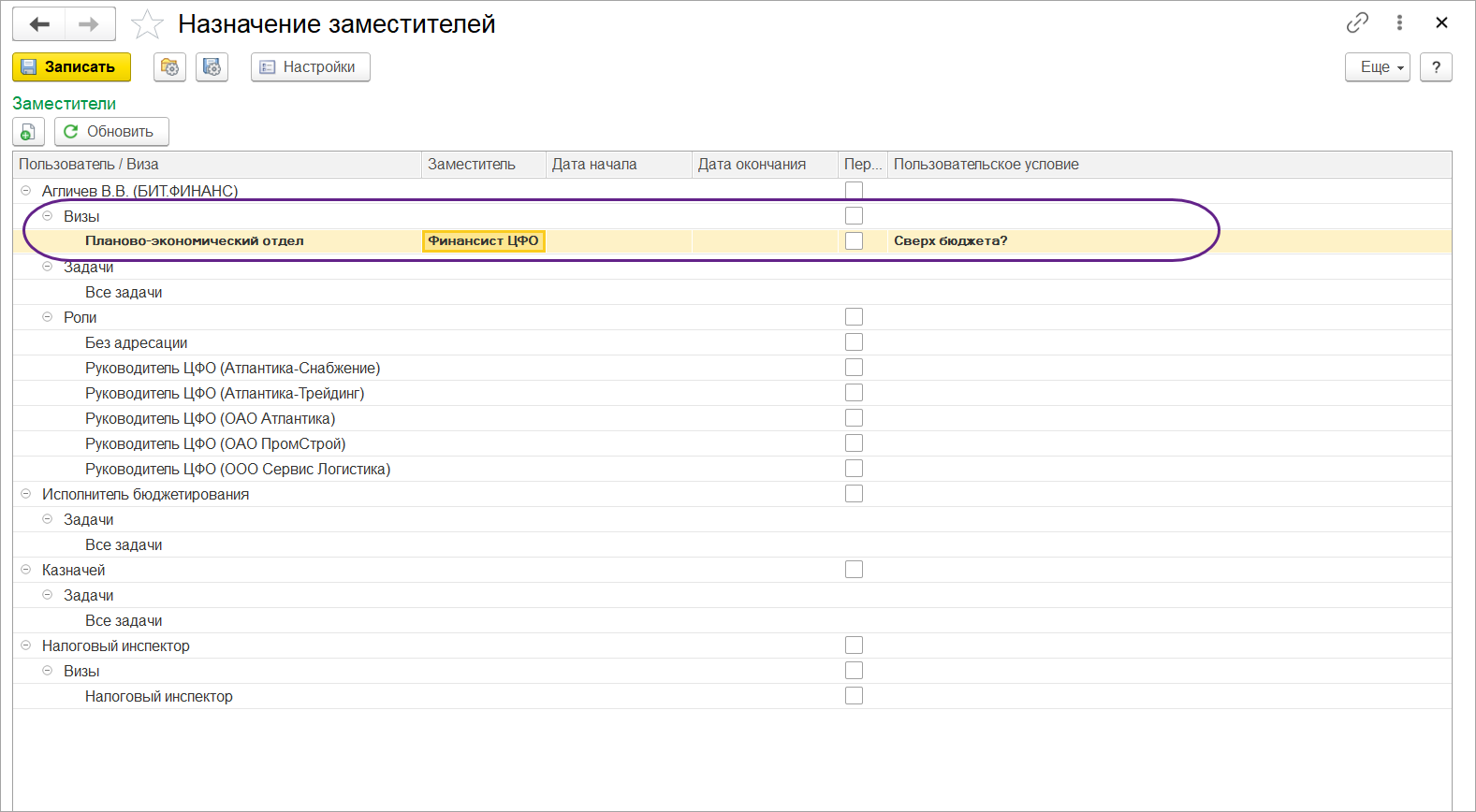Toggle checkbox in Визы row under Налоговый инспектор

(854, 671)
